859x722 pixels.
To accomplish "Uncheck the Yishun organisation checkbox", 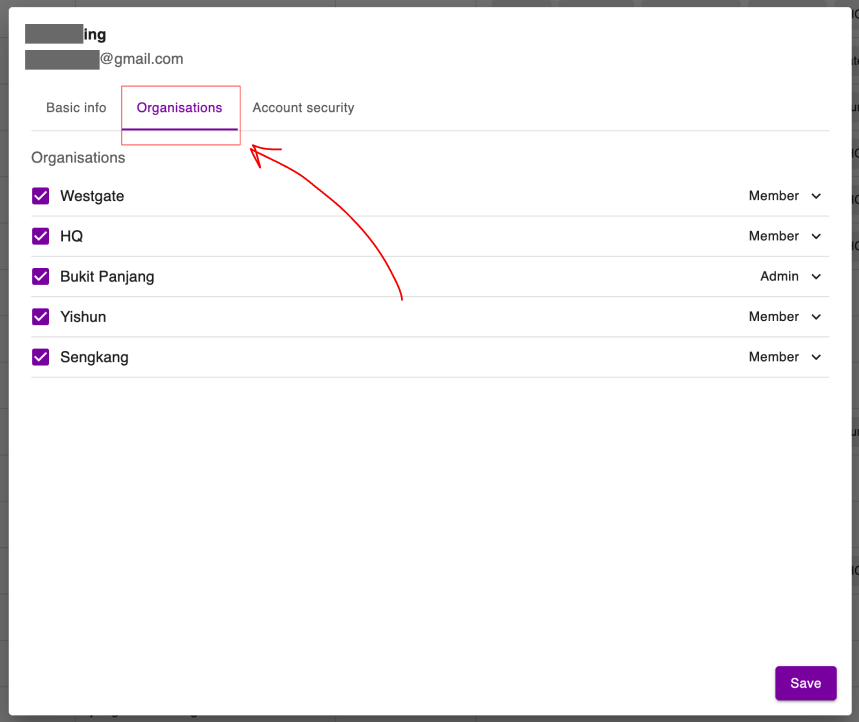I will pyautogui.click(x=40, y=316).
